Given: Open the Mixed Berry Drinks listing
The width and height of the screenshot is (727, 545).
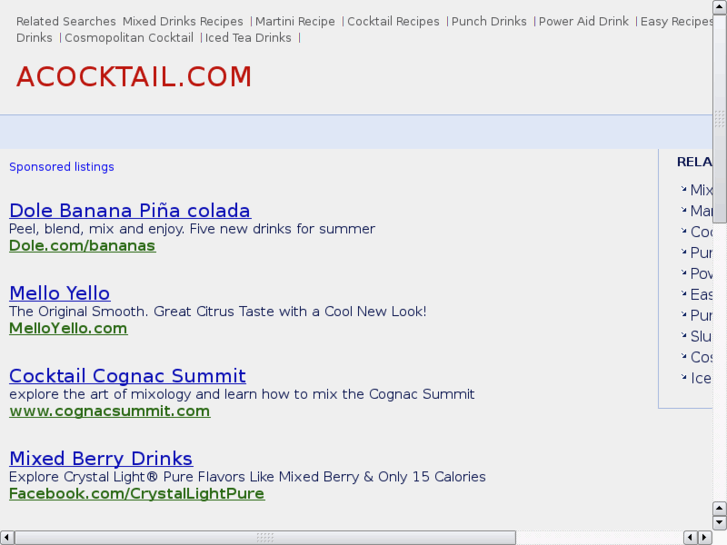Looking at the screenshot, I should pyautogui.click(x=101, y=458).
